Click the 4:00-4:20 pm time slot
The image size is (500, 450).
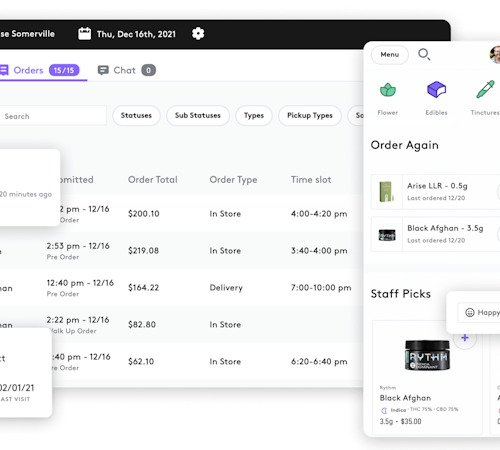coord(319,214)
